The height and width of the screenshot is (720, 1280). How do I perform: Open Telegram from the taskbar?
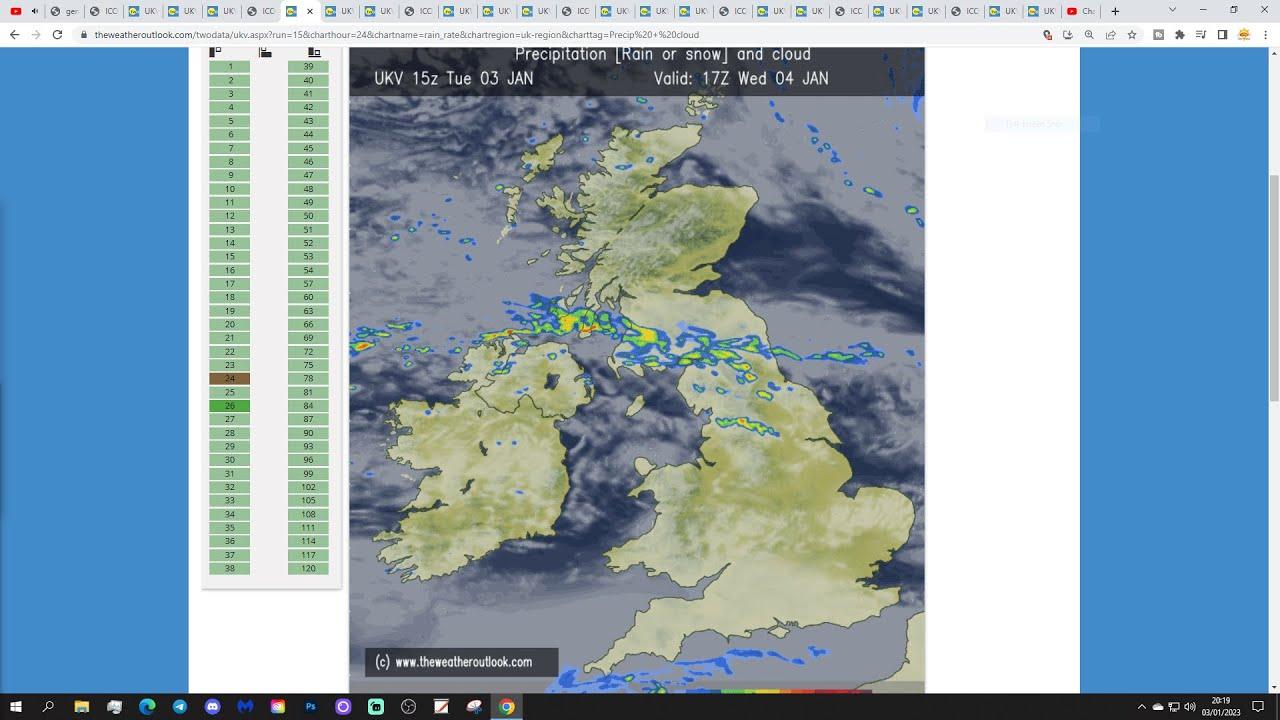click(179, 707)
